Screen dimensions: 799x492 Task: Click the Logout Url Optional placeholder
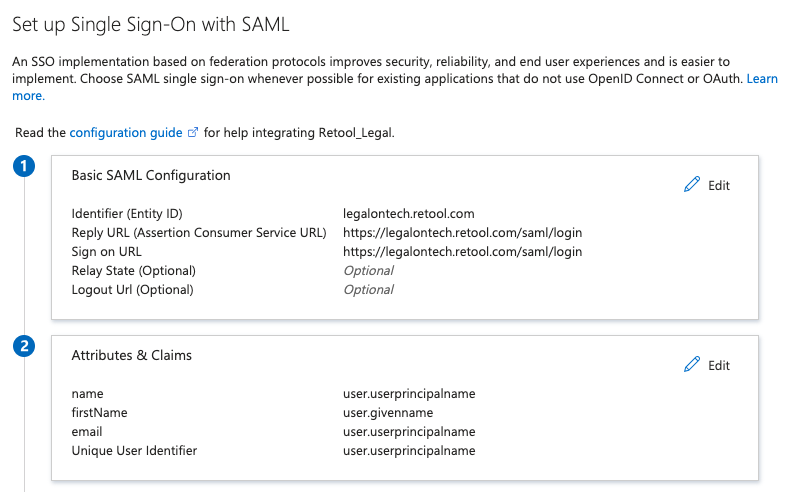pos(368,289)
